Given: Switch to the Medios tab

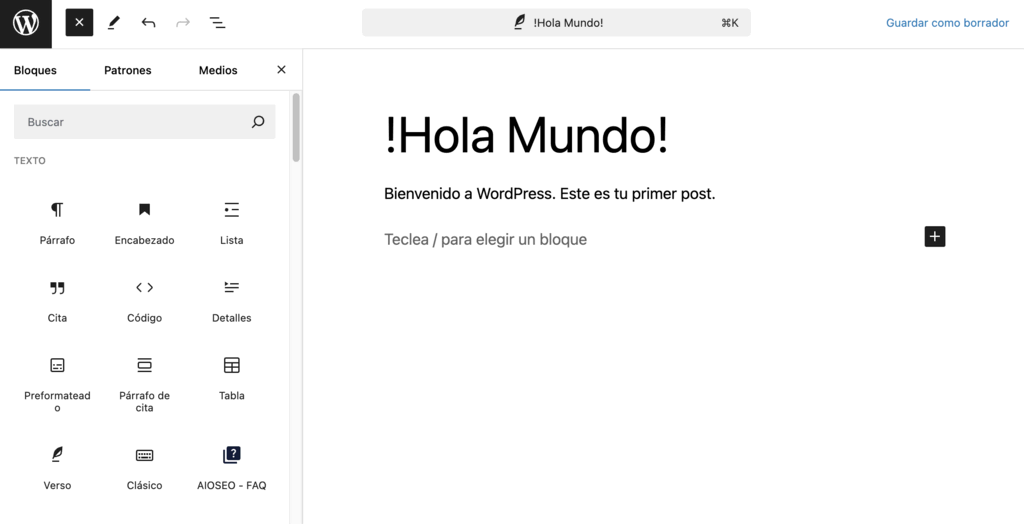Looking at the screenshot, I should tap(218, 70).
